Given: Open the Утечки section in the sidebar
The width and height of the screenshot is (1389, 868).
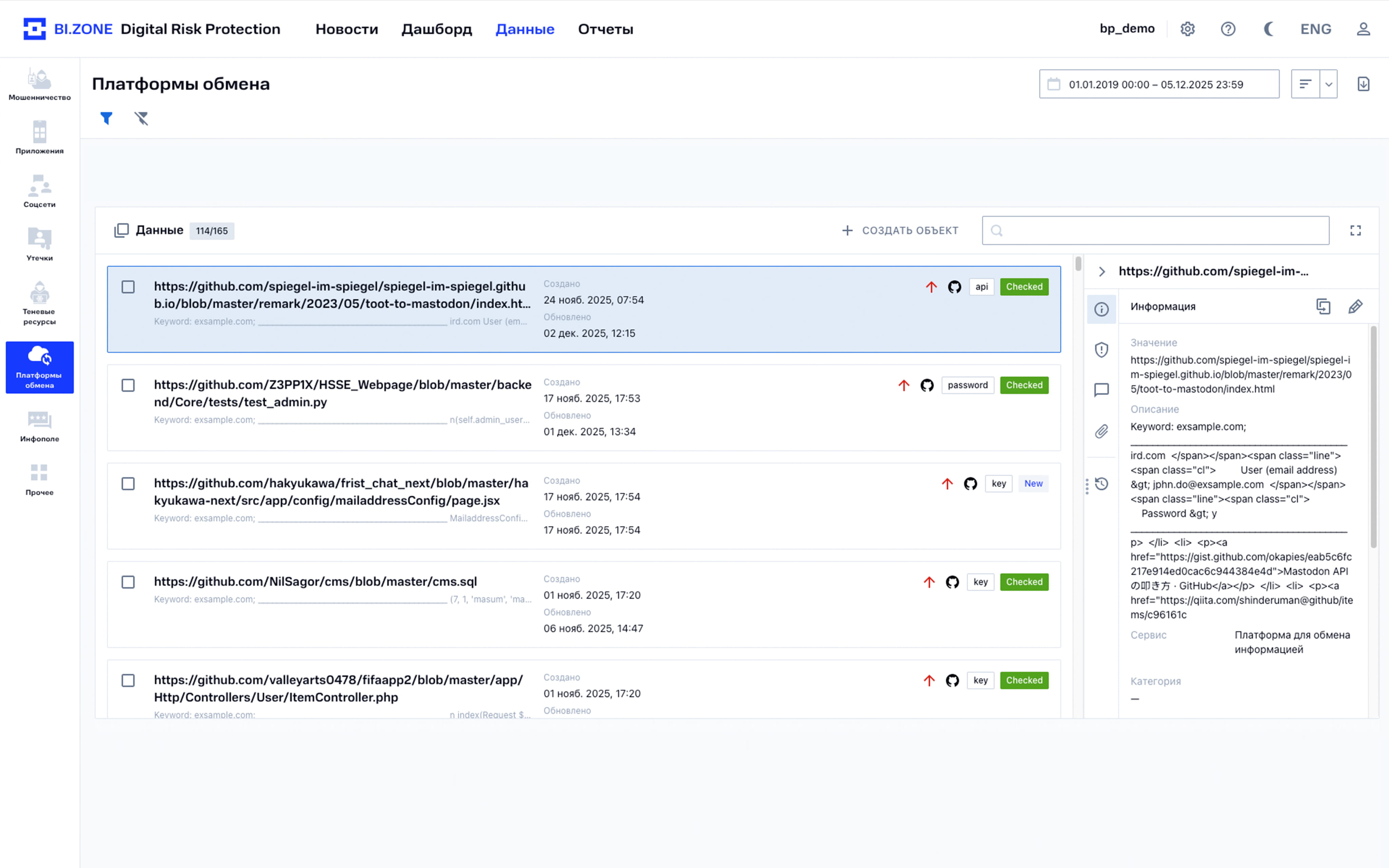Looking at the screenshot, I should point(39,244).
